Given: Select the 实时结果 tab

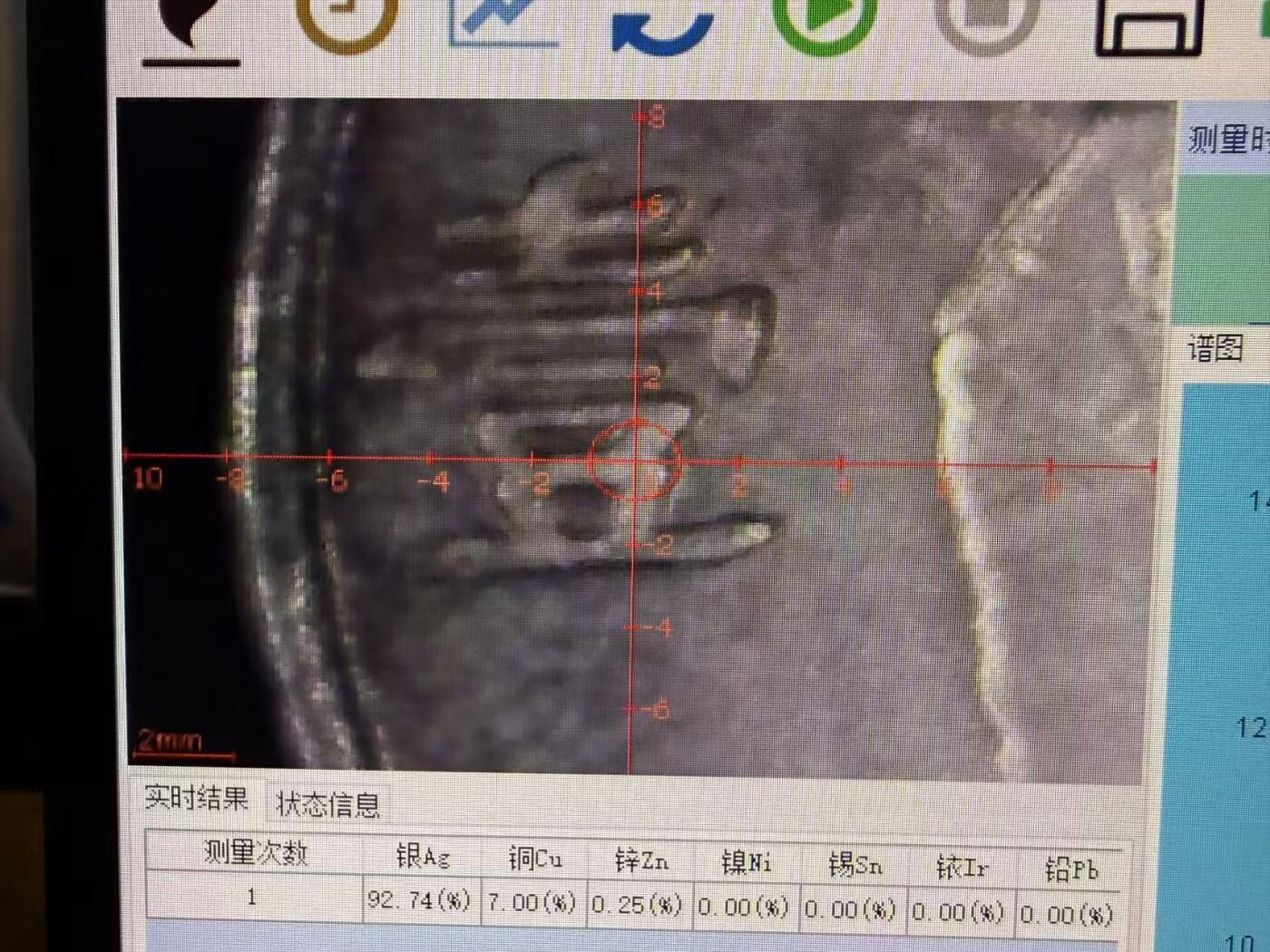Looking at the screenshot, I should tap(198, 799).
